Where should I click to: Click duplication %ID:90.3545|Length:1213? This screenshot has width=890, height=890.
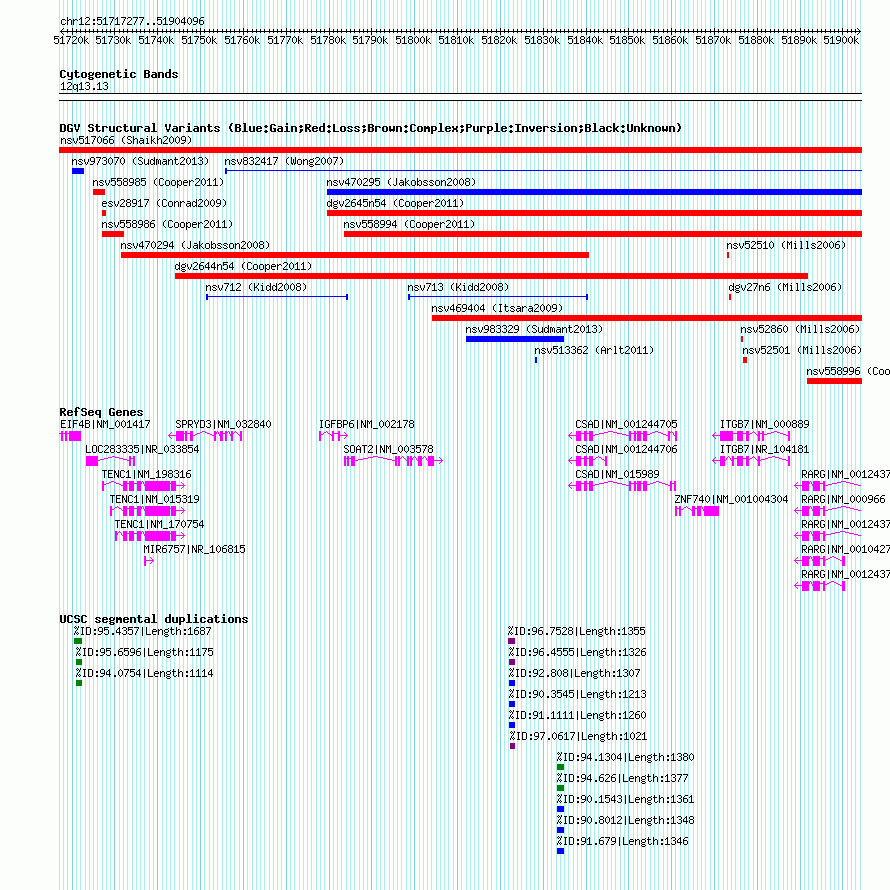click(512, 704)
